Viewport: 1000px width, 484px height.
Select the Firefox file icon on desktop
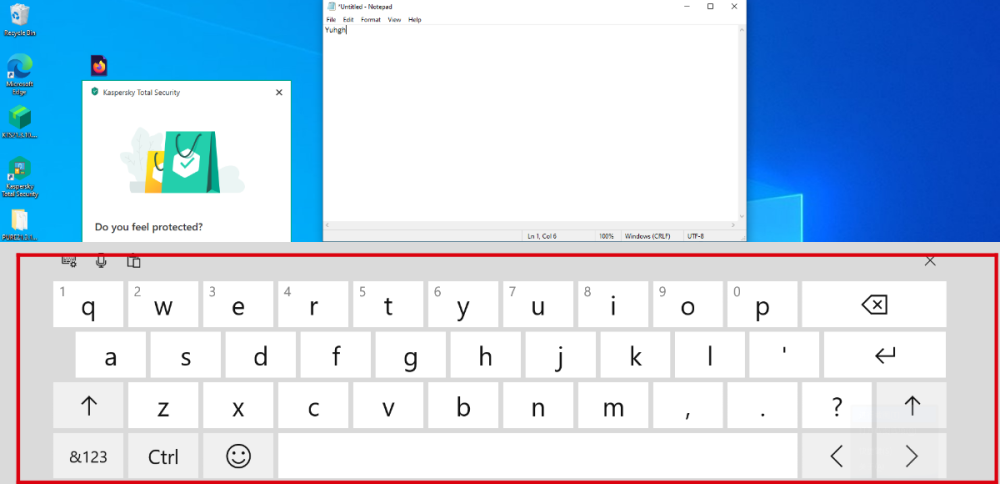[x=99, y=66]
